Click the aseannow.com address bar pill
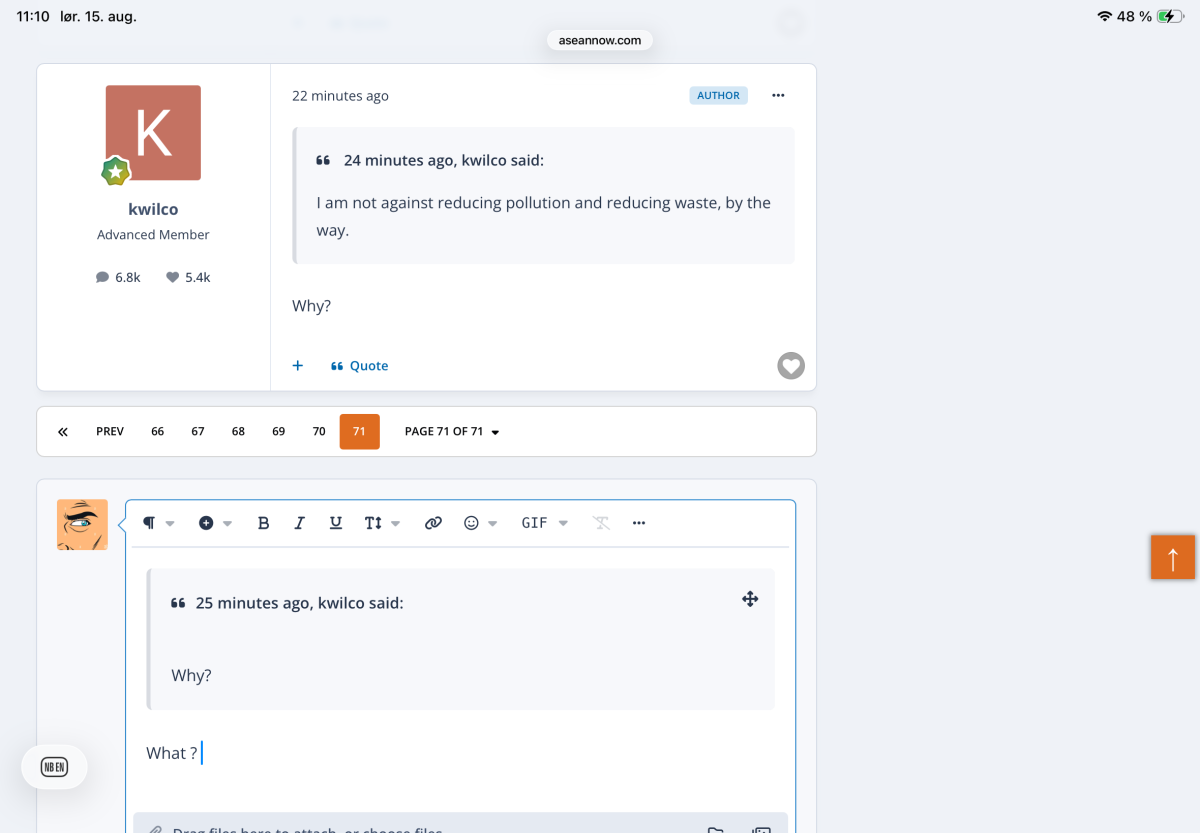This screenshot has width=1200, height=833. [600, 40]
